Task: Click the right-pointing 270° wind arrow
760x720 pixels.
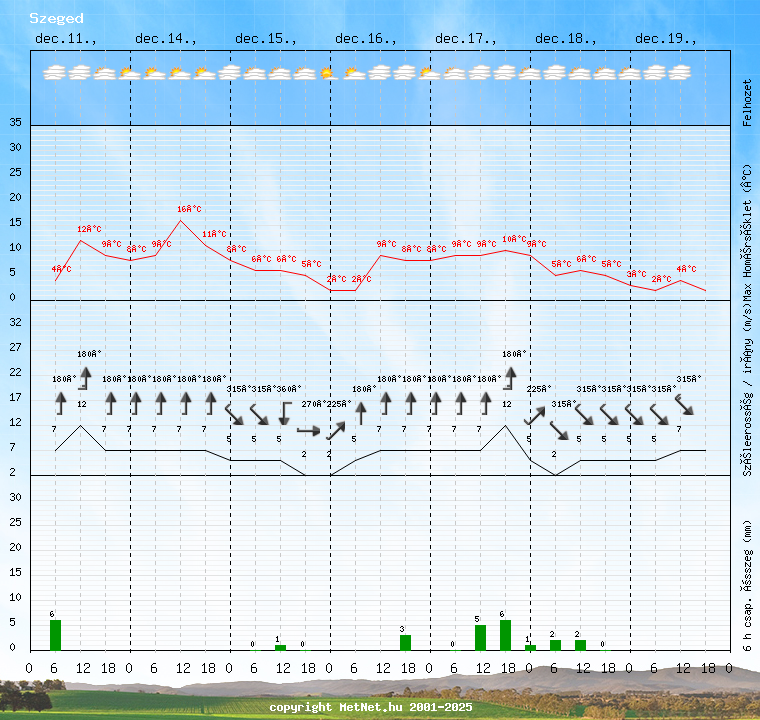Action: click(x=309, y=431)
